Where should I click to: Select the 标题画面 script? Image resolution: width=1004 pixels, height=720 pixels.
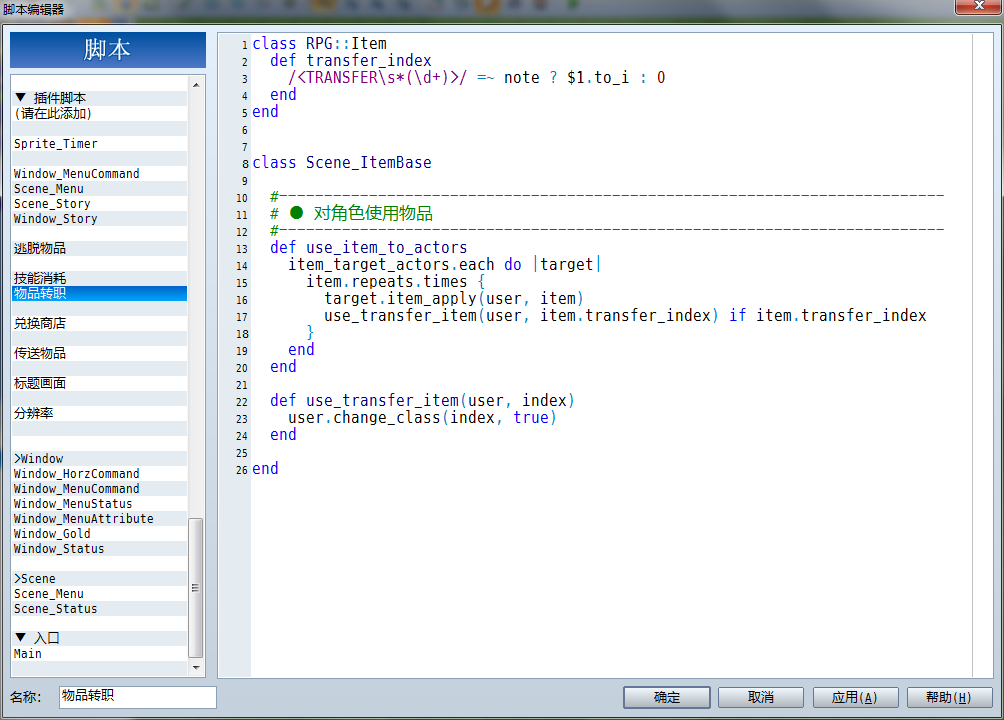point(99,383)
